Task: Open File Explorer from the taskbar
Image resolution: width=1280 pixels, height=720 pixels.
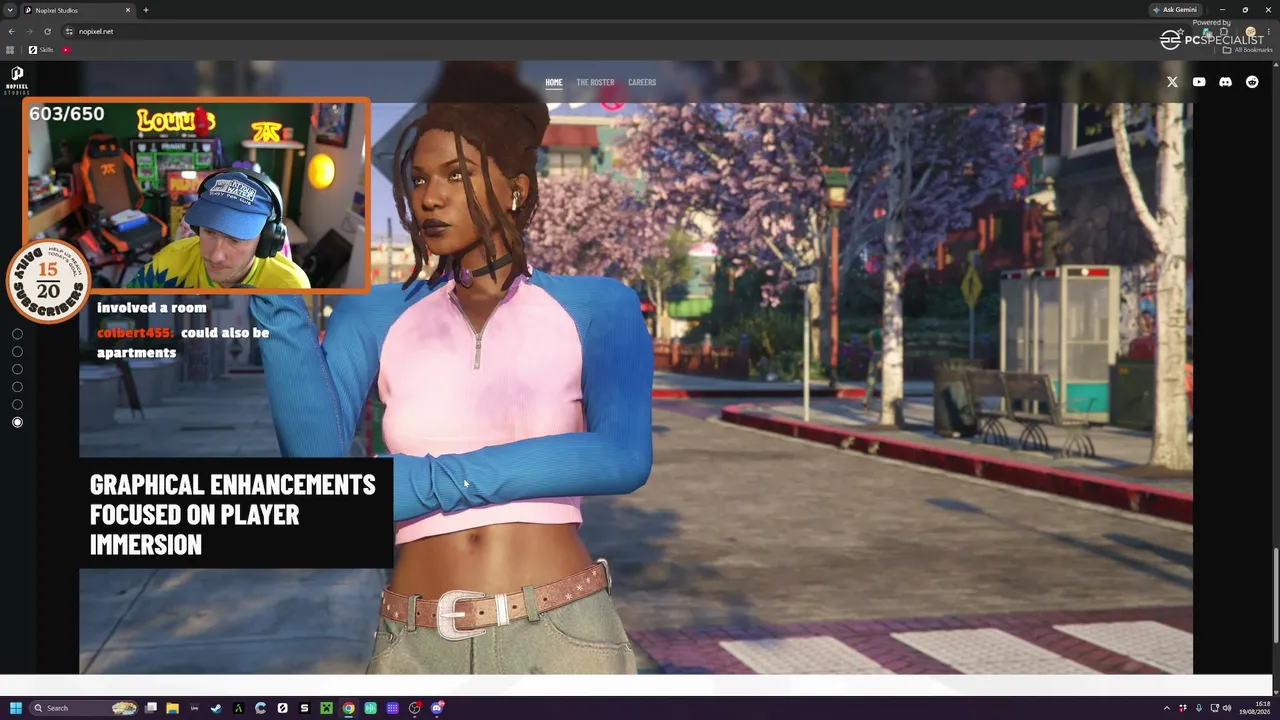Action: click(172, 708)
